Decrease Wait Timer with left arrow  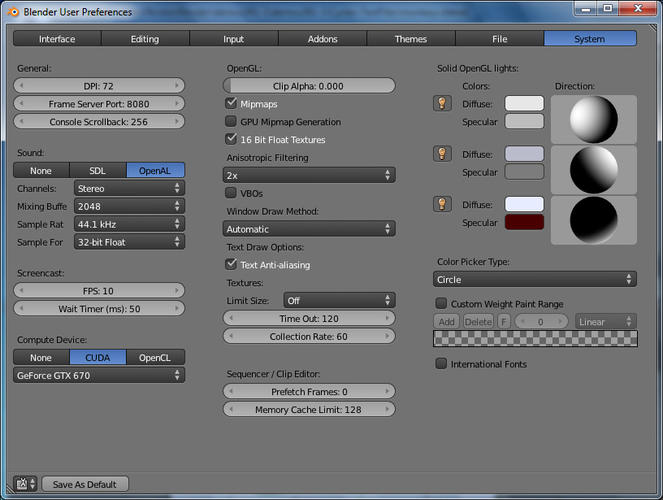click(x=22, y=309)
